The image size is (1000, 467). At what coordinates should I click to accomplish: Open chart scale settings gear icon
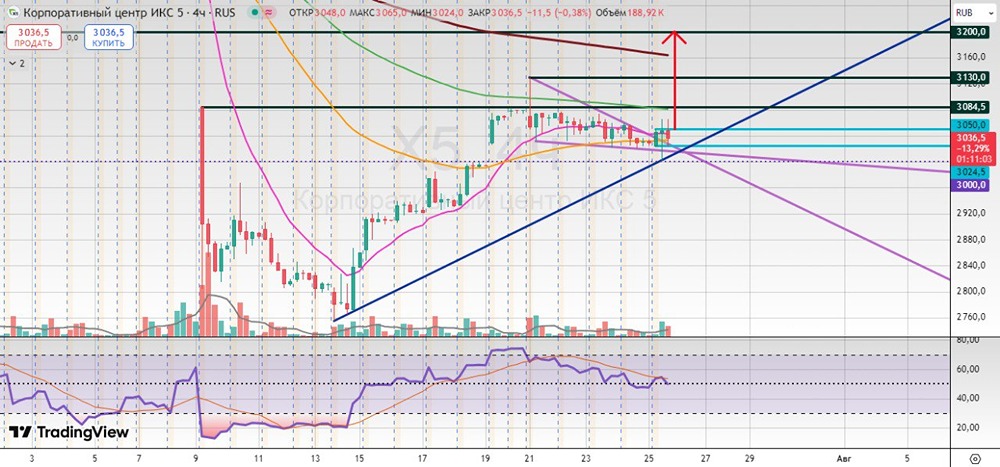pos(974,458)
